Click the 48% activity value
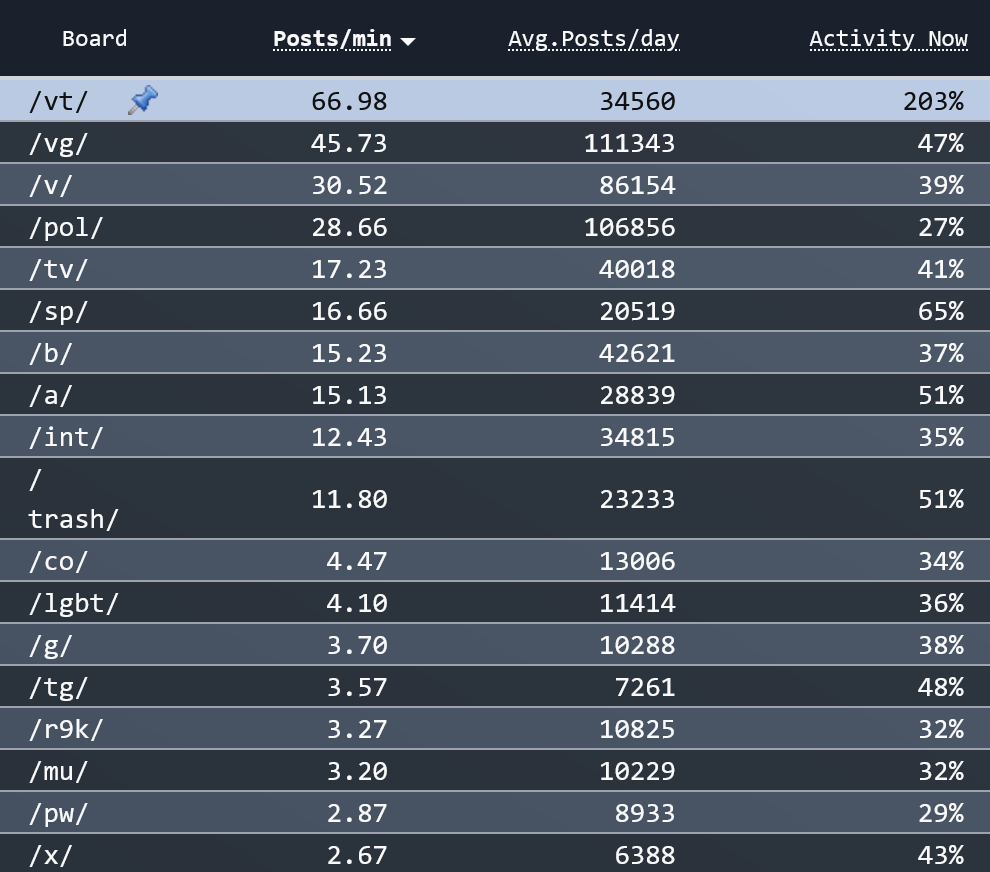The image size is (990, 872). coord(941,687)
